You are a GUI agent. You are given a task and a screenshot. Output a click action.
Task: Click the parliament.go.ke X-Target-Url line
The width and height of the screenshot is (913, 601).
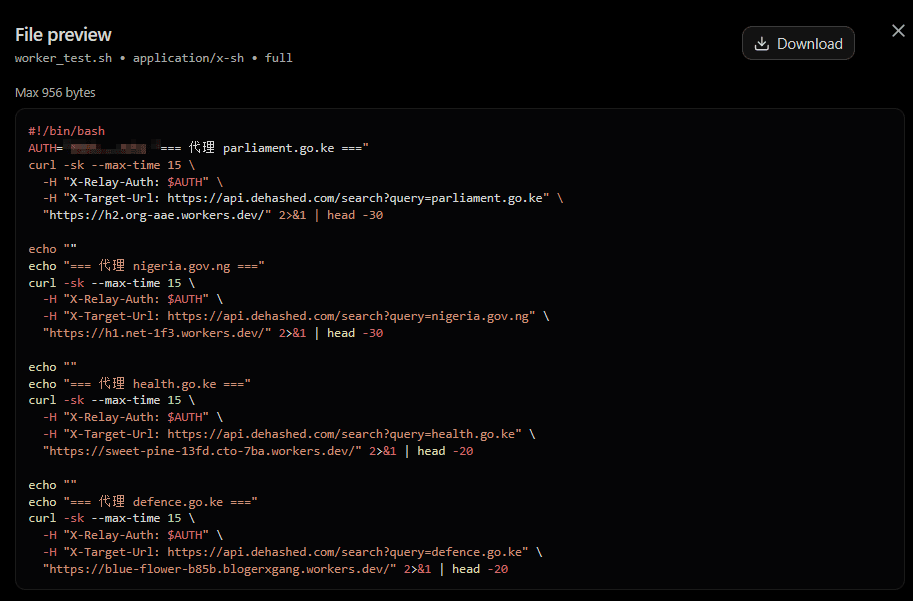[x=303, y=198]
